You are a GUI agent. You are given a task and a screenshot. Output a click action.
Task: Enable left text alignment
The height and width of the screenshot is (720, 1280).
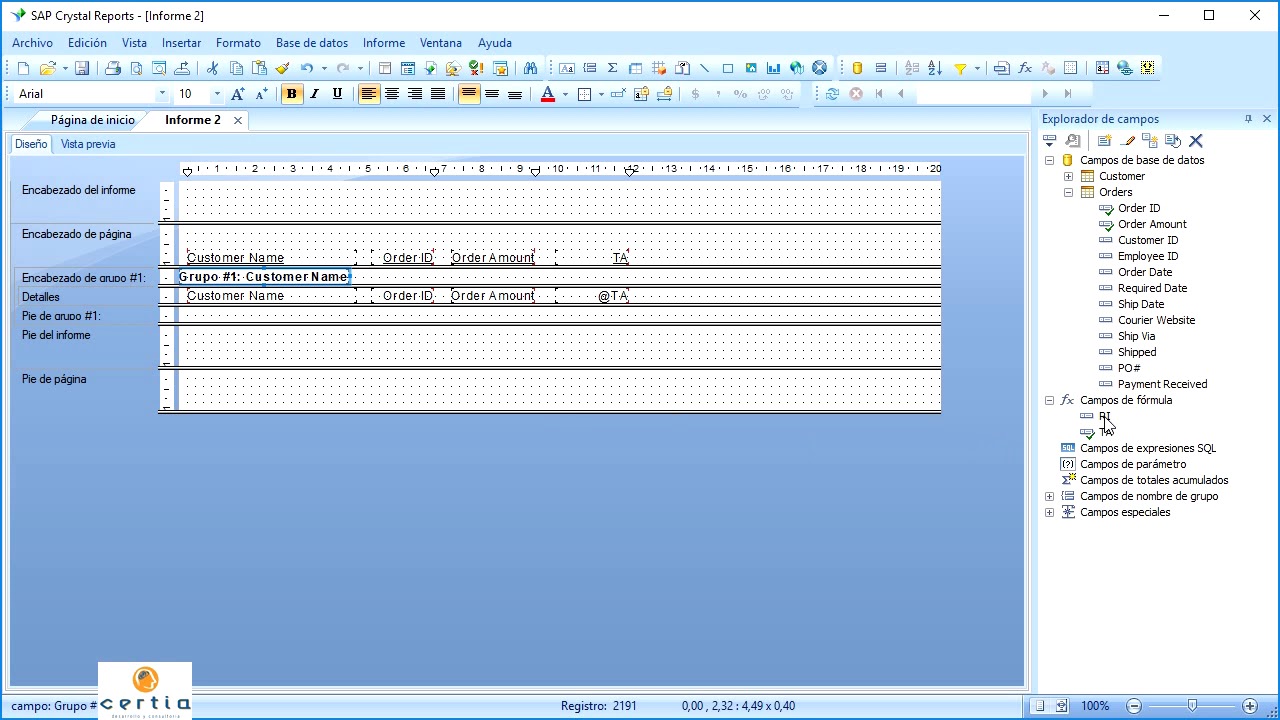(370, 93)
